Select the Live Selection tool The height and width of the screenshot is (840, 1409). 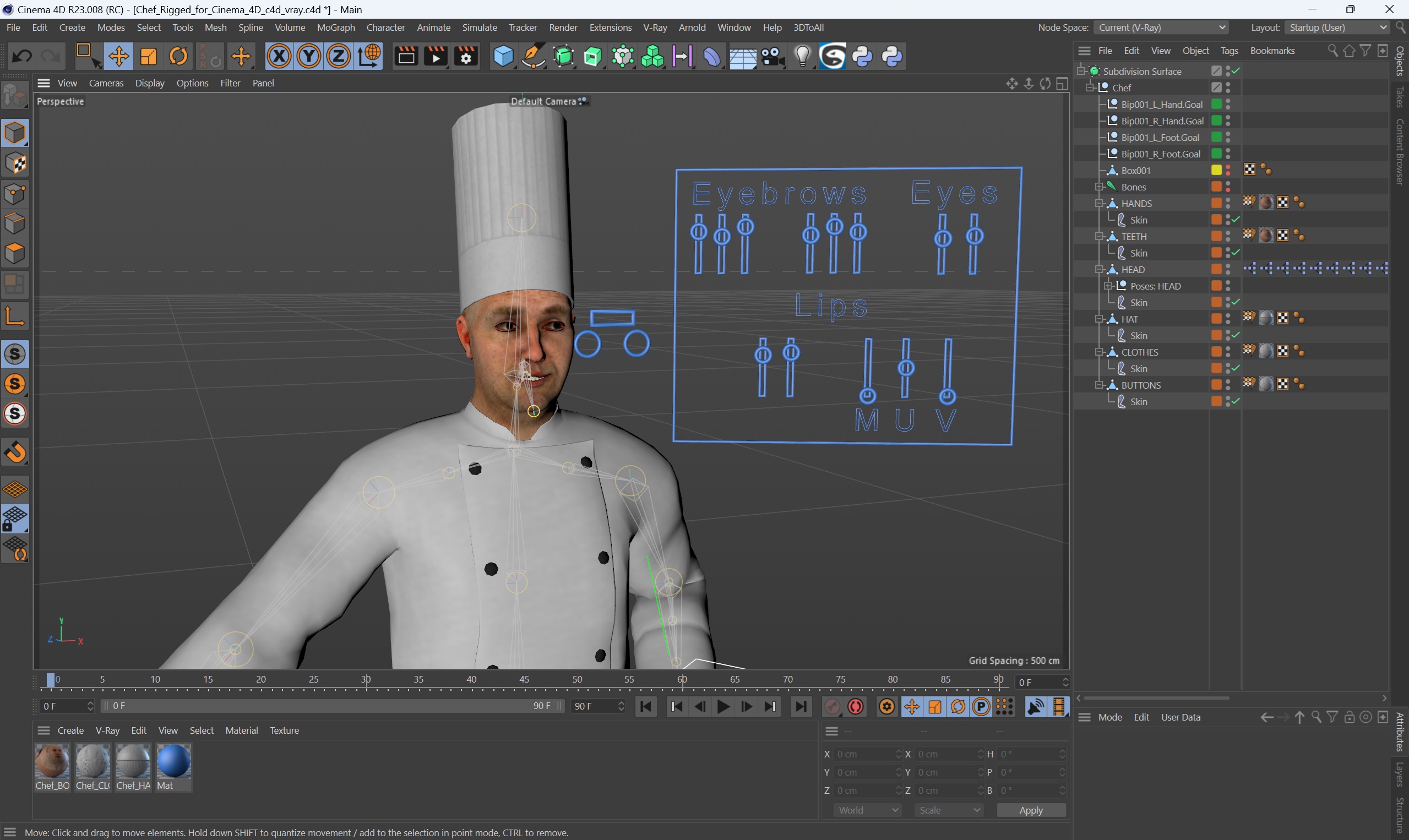click(x=89, y=57)
